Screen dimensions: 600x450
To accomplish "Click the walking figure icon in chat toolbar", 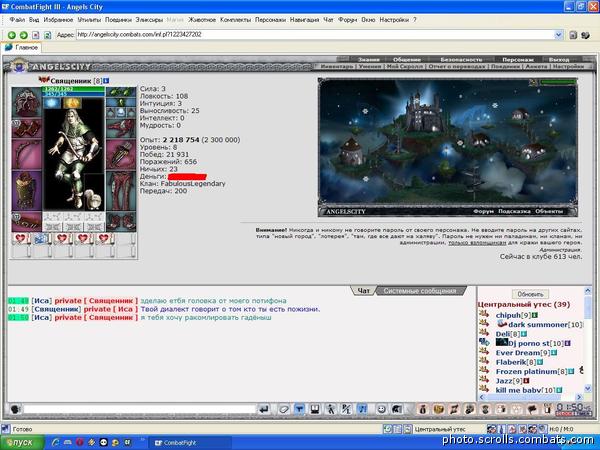I will [x=331, y=409].
